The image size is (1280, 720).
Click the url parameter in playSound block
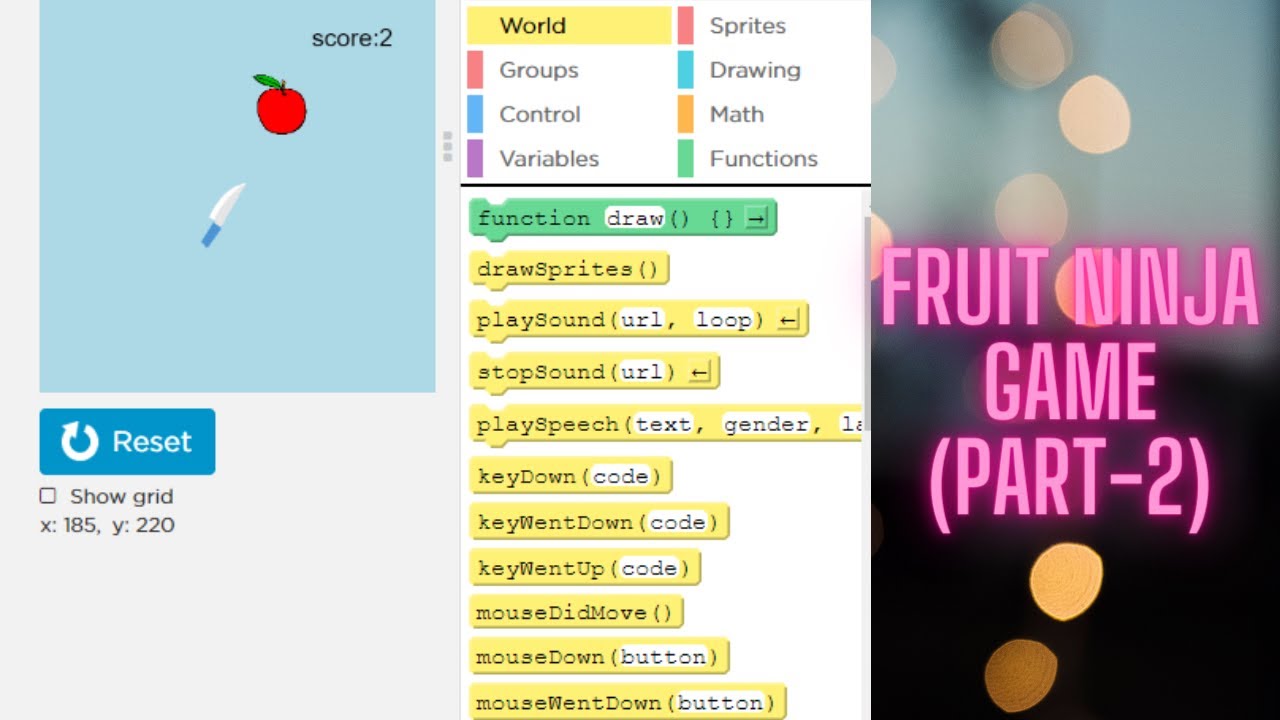641,320
